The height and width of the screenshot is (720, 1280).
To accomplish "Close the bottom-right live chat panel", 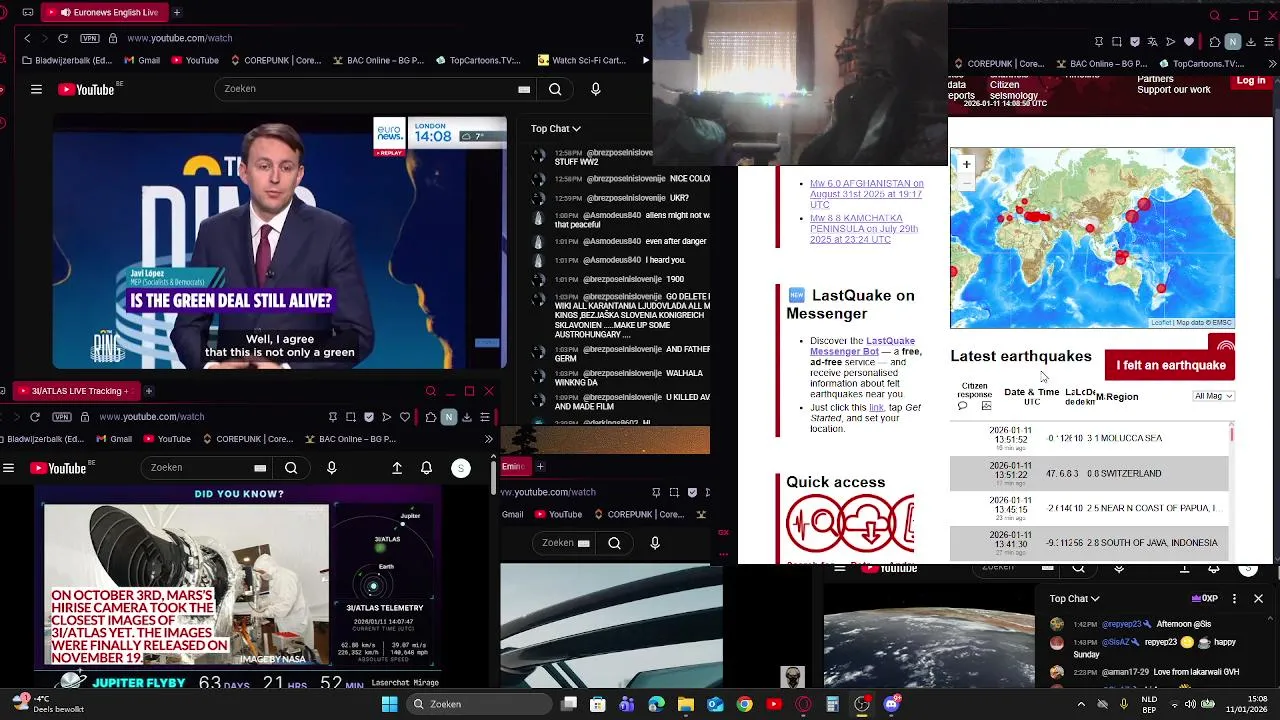I will tap(1258, 598).
